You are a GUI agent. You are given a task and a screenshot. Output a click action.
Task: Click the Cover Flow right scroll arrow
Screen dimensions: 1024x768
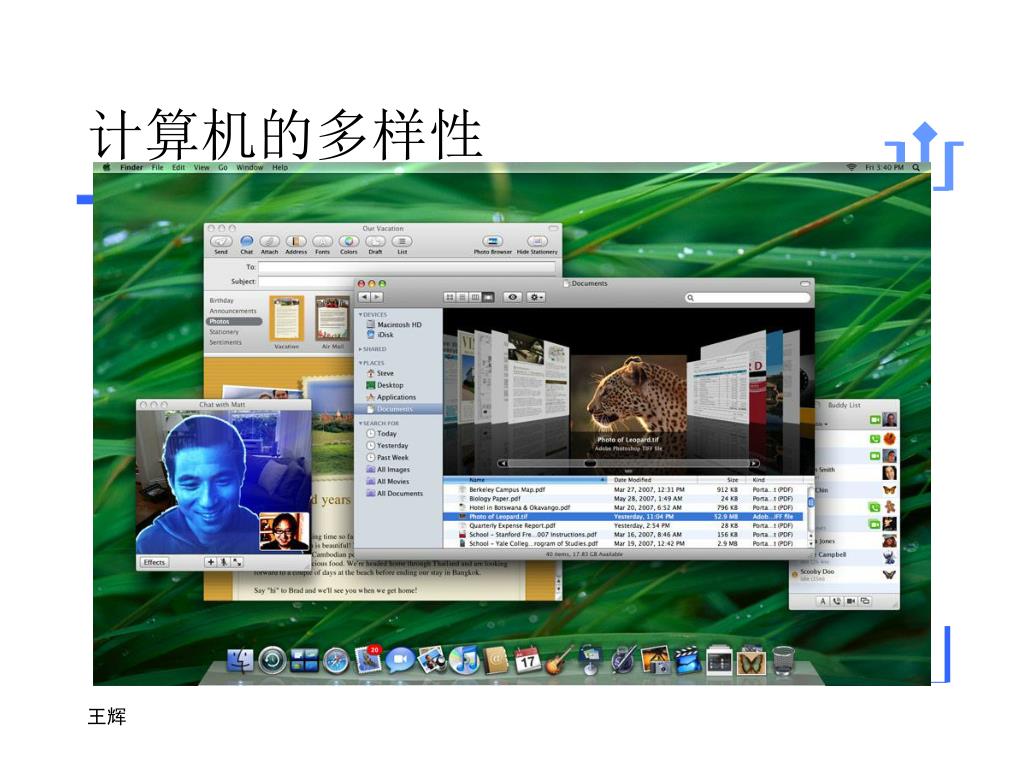tap(754, 464)
